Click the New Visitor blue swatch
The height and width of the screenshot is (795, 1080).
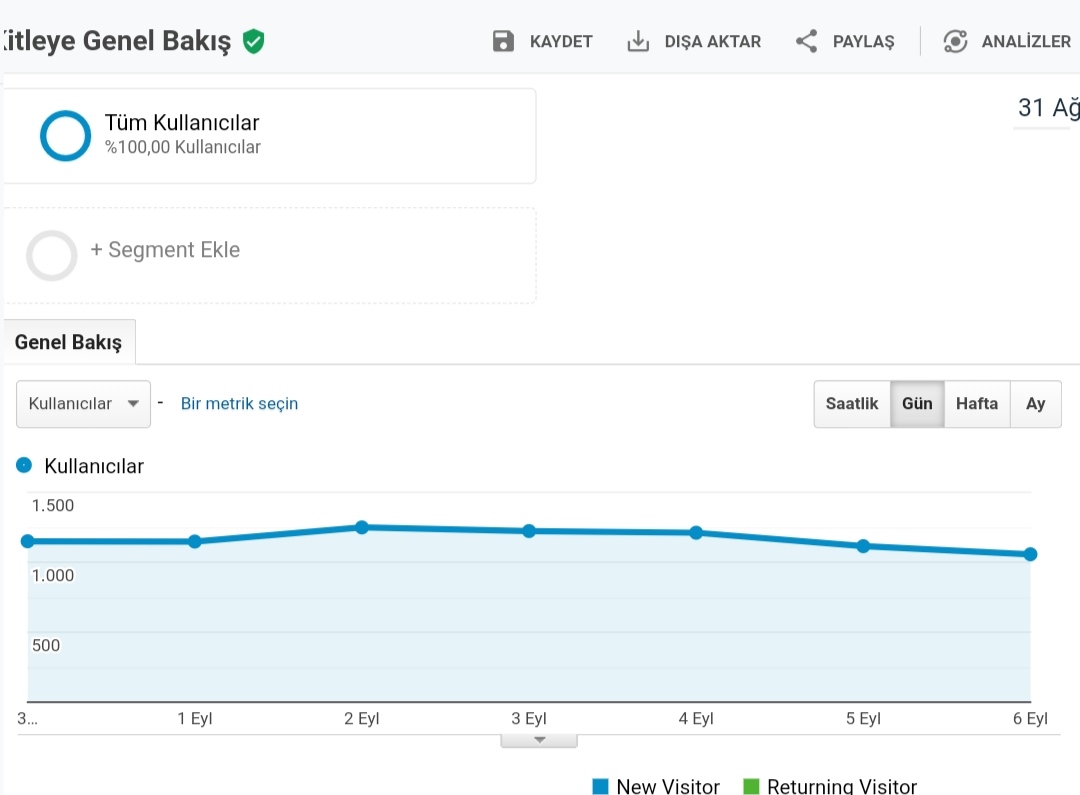click(x=601, y=786)
